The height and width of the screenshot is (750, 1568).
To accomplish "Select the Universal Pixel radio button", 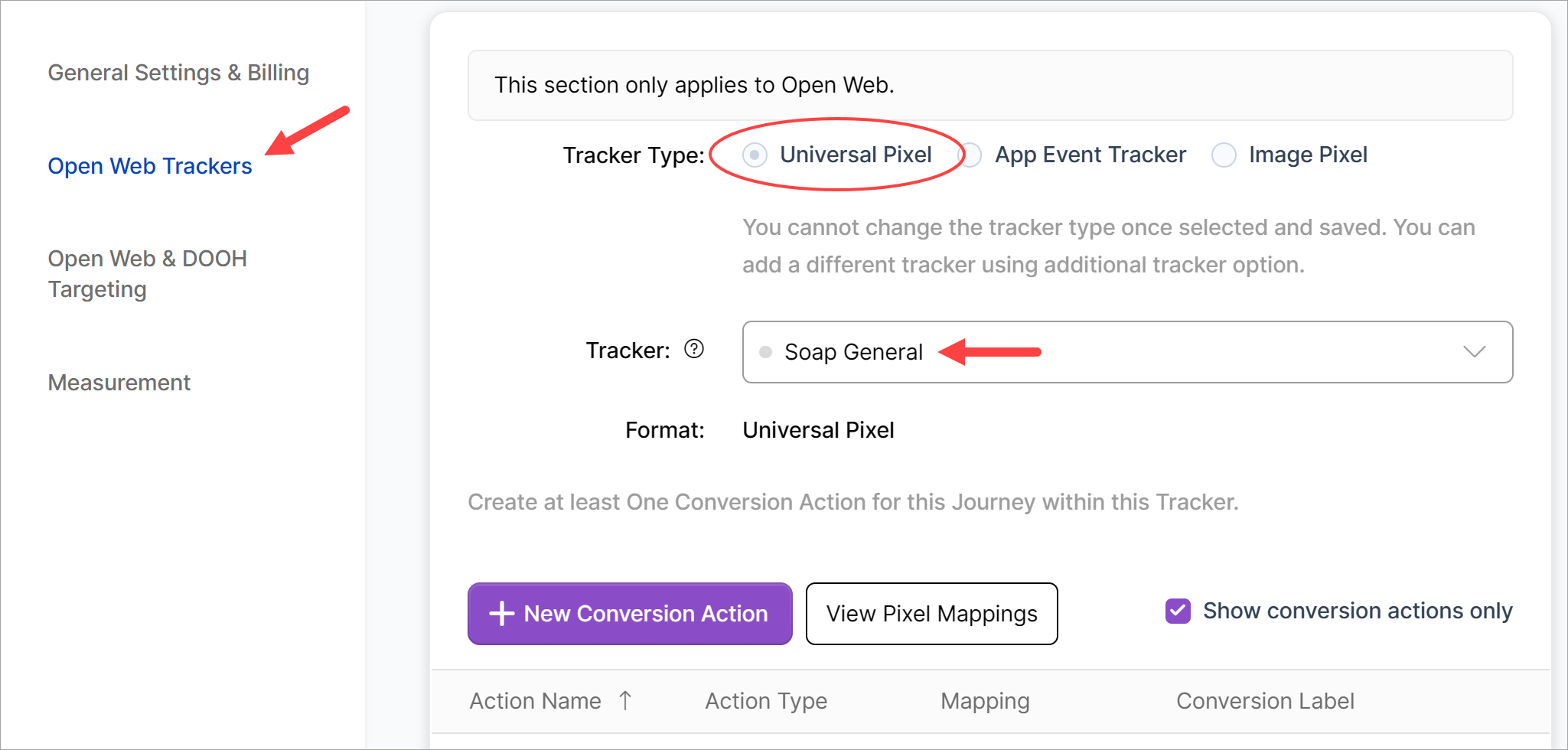I will click(x=755, y=155).
